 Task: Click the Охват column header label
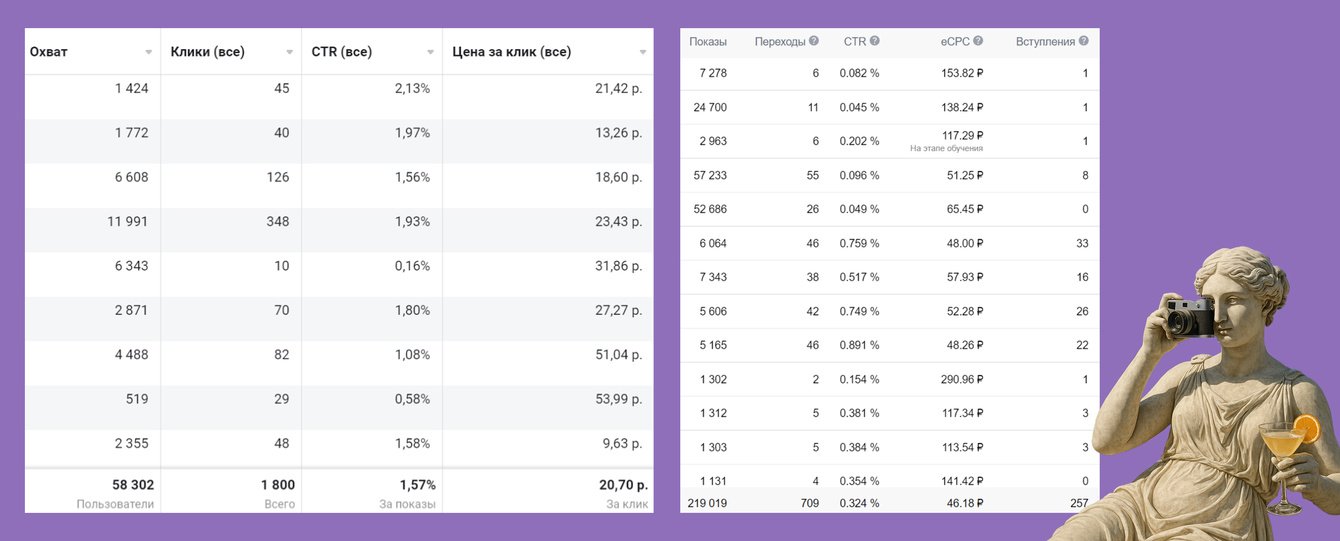tap(49, 52)
